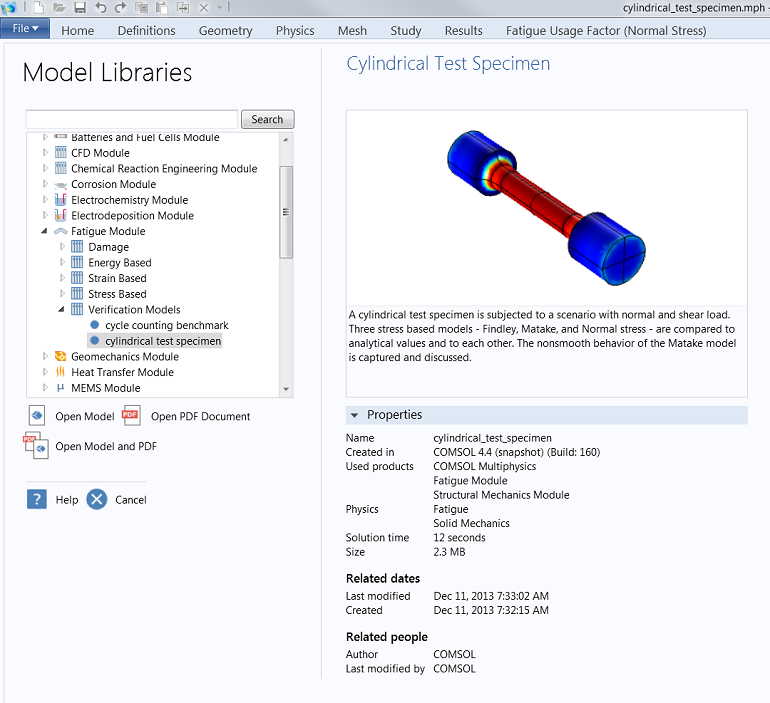Click the Fatigue Module icon
Screen dimensions: 770x703
coord(60,231)
